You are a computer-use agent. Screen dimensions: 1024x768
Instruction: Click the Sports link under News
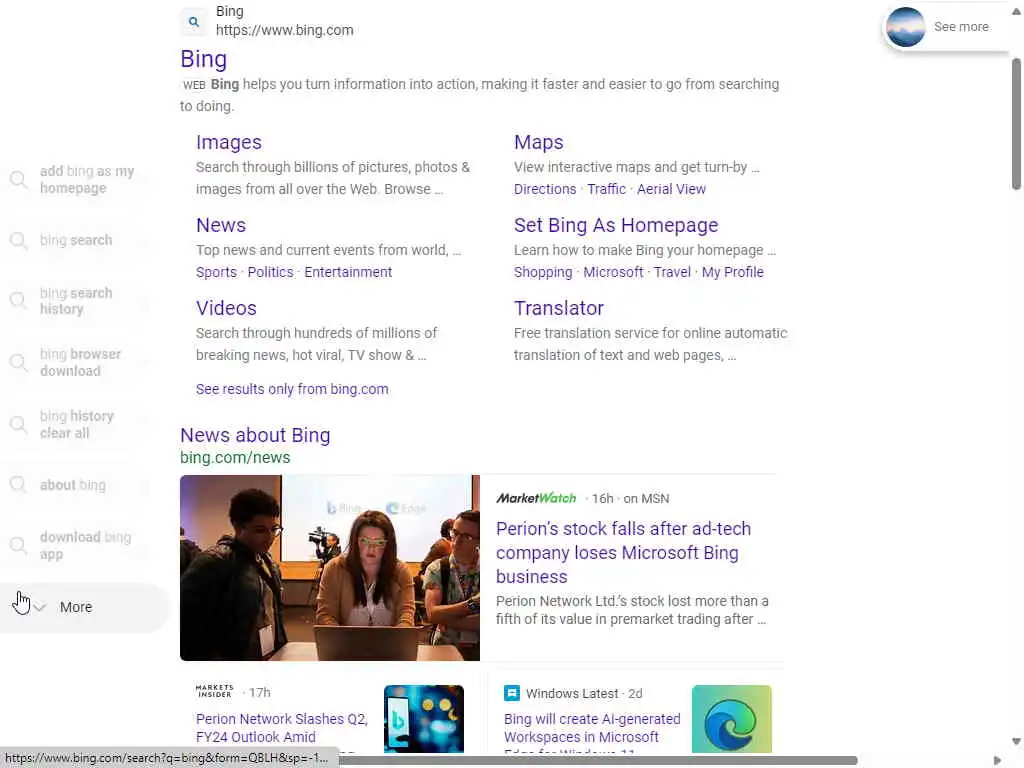[x=216, y=272]
